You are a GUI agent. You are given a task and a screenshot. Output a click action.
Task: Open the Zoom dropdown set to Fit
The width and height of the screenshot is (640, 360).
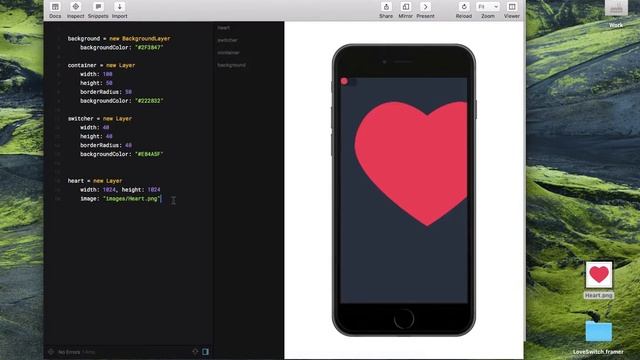(x=488, y=7)
